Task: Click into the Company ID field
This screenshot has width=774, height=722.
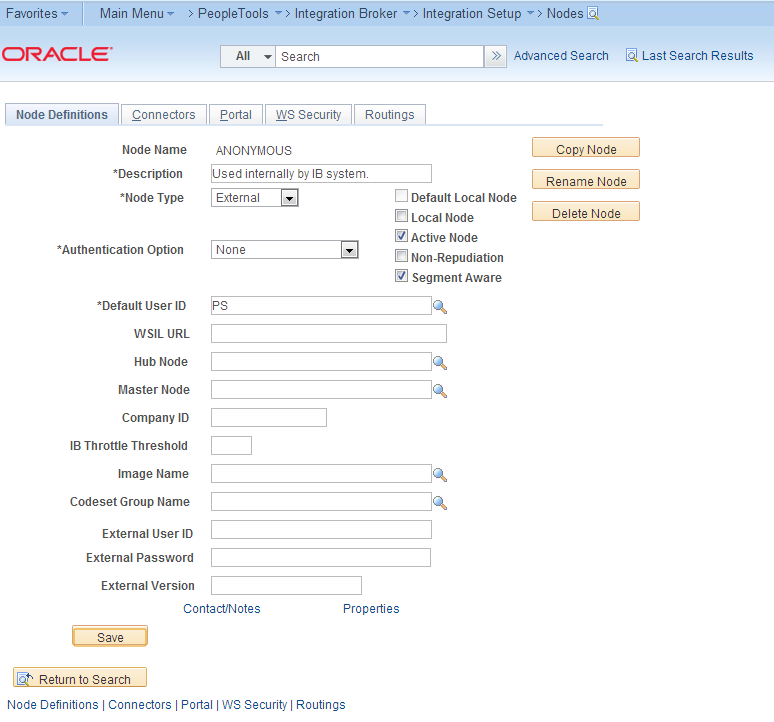Action: click(x=269, y=418)
